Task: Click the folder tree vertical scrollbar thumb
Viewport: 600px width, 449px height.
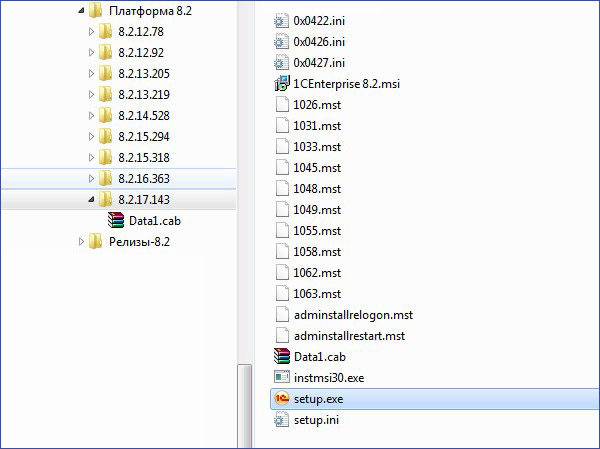Action: [x=245, y=406]
